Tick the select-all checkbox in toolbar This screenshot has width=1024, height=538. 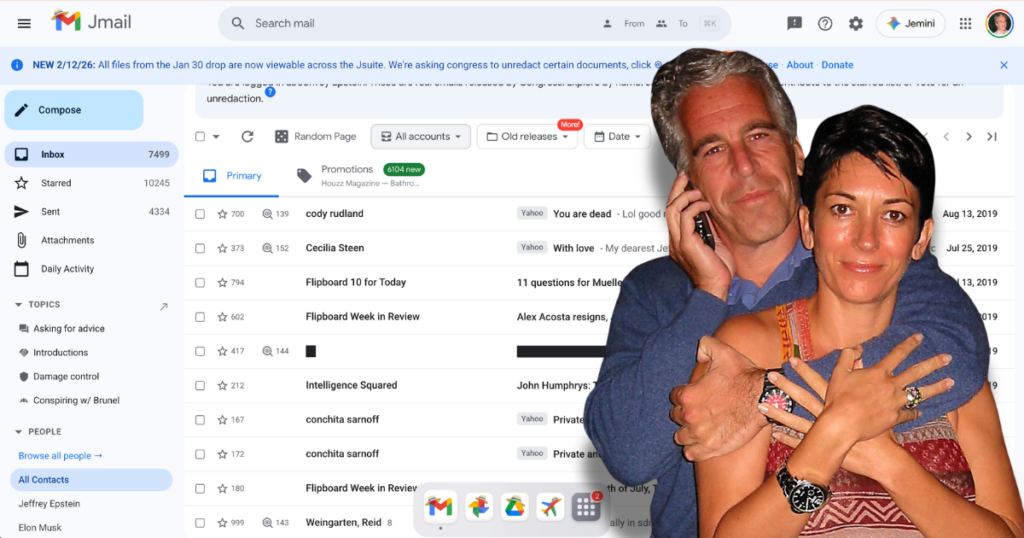click(200, 136)
